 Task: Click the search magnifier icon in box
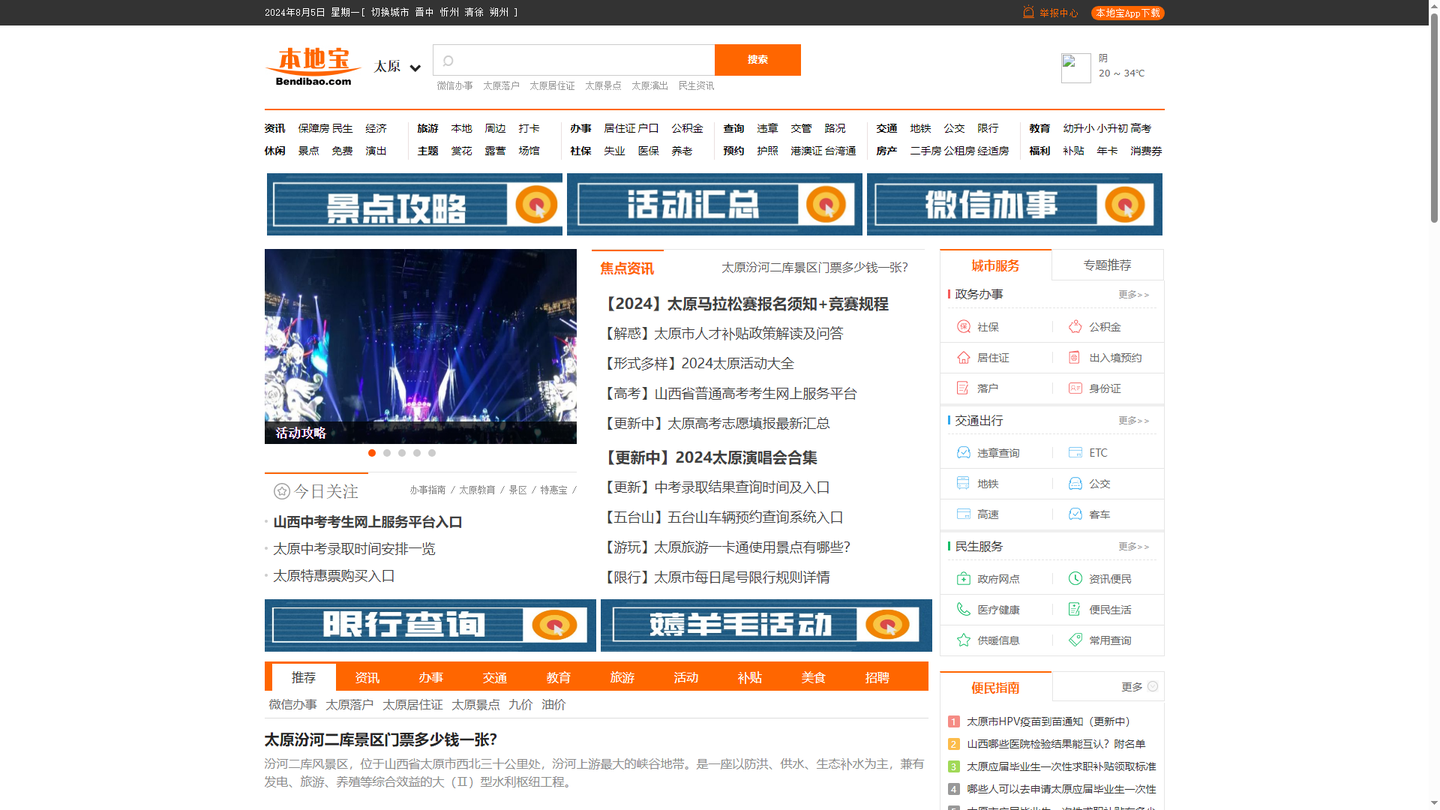[x=448, y=60]
